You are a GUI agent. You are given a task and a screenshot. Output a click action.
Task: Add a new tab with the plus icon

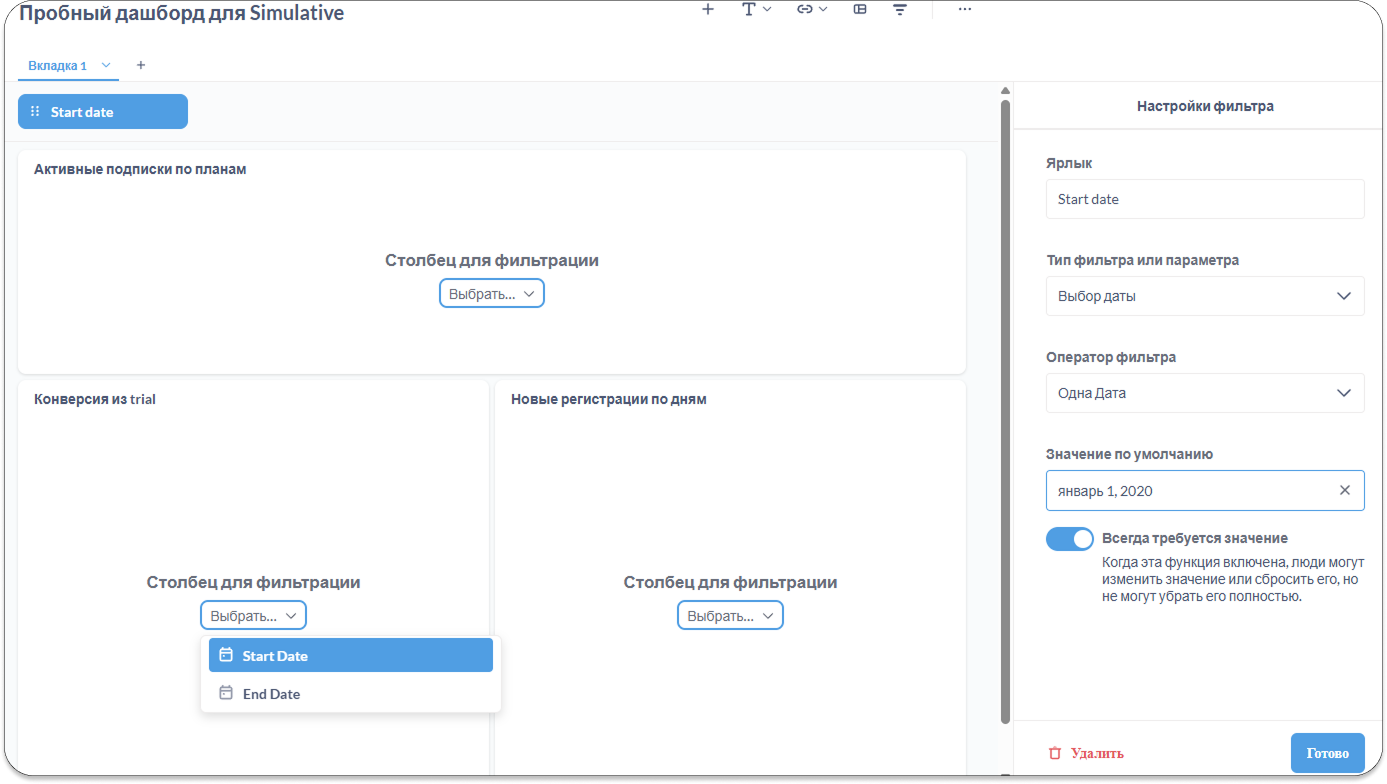tap(141, 65)
